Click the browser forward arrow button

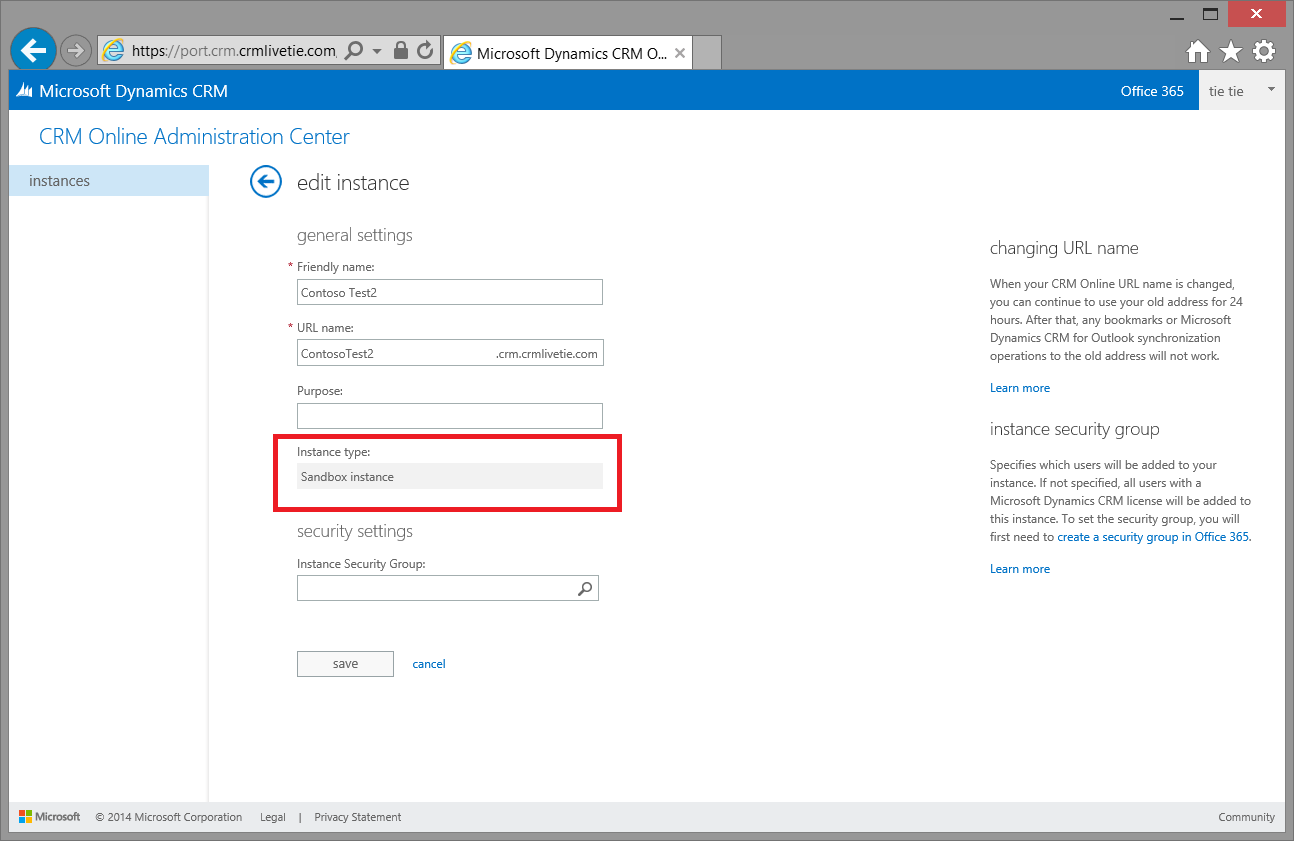point(76,50)
